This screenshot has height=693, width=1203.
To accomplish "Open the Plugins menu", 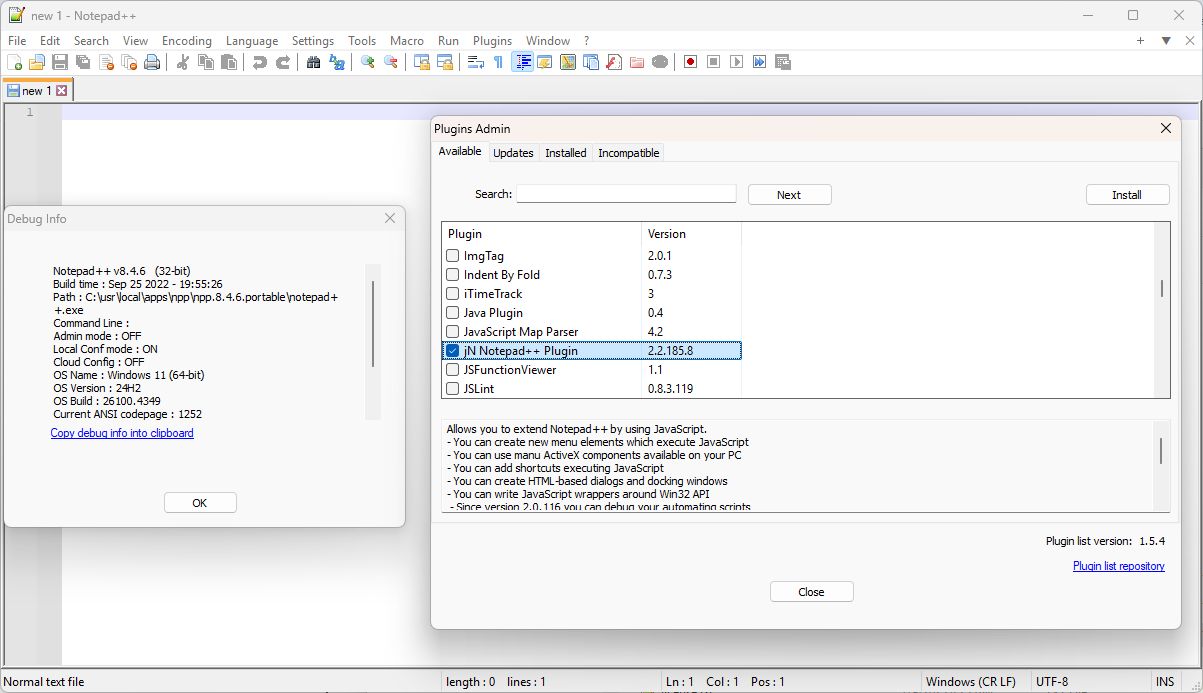I will pyautogui.click(x=492, y=41).
